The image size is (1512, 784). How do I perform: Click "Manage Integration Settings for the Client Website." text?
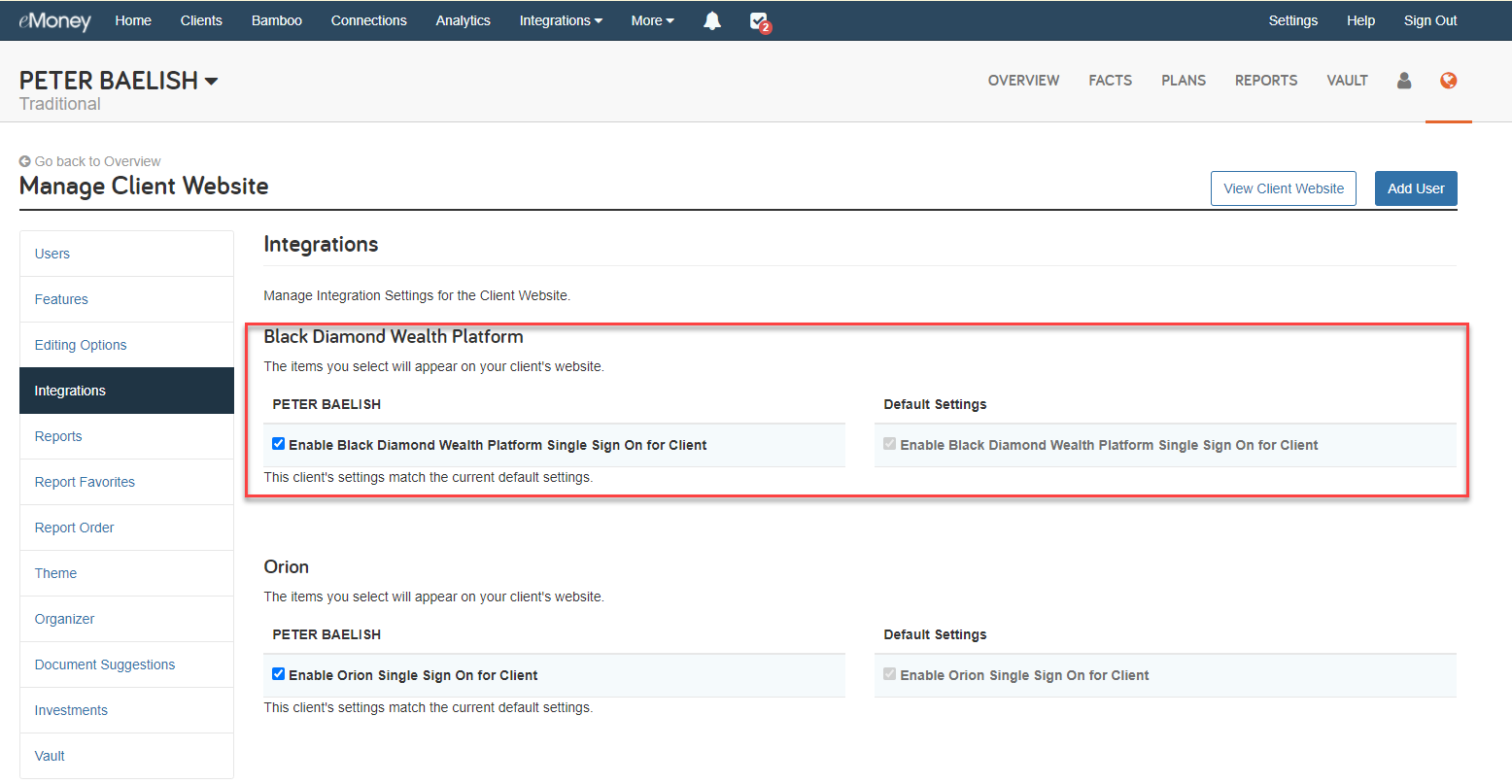(417, 295)
